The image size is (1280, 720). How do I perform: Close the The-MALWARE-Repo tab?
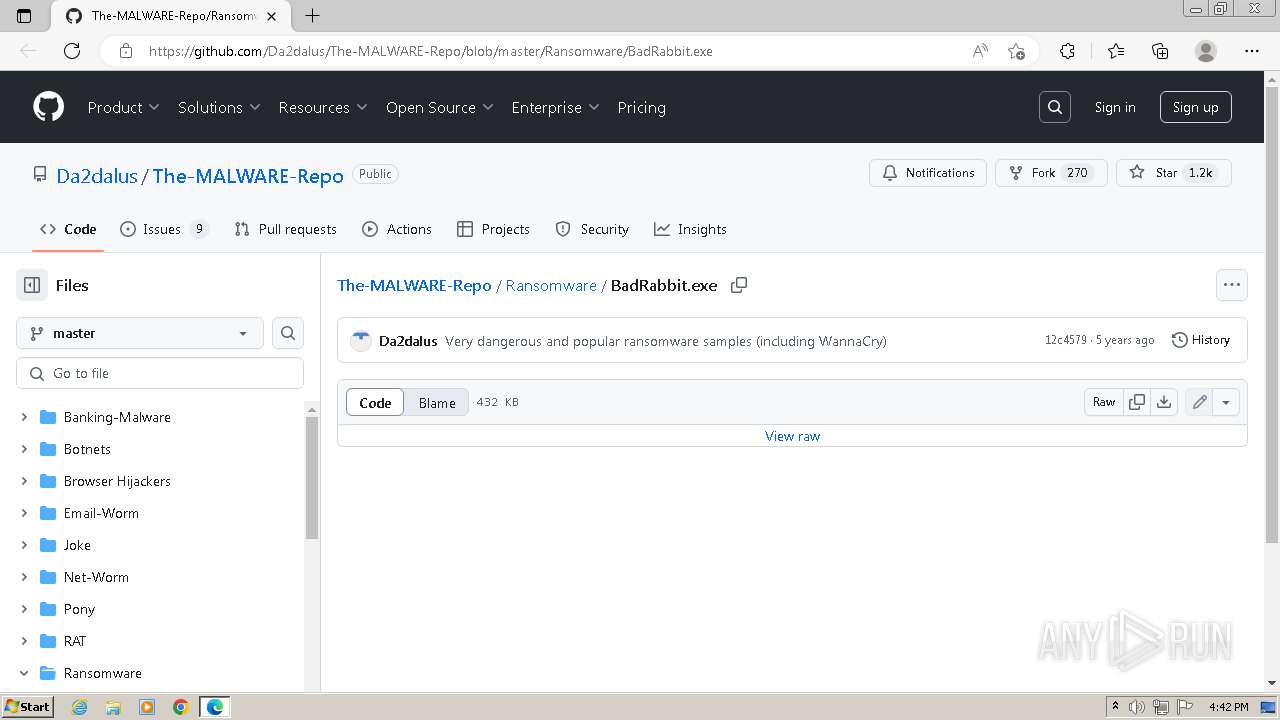click(x=272, y=16)
